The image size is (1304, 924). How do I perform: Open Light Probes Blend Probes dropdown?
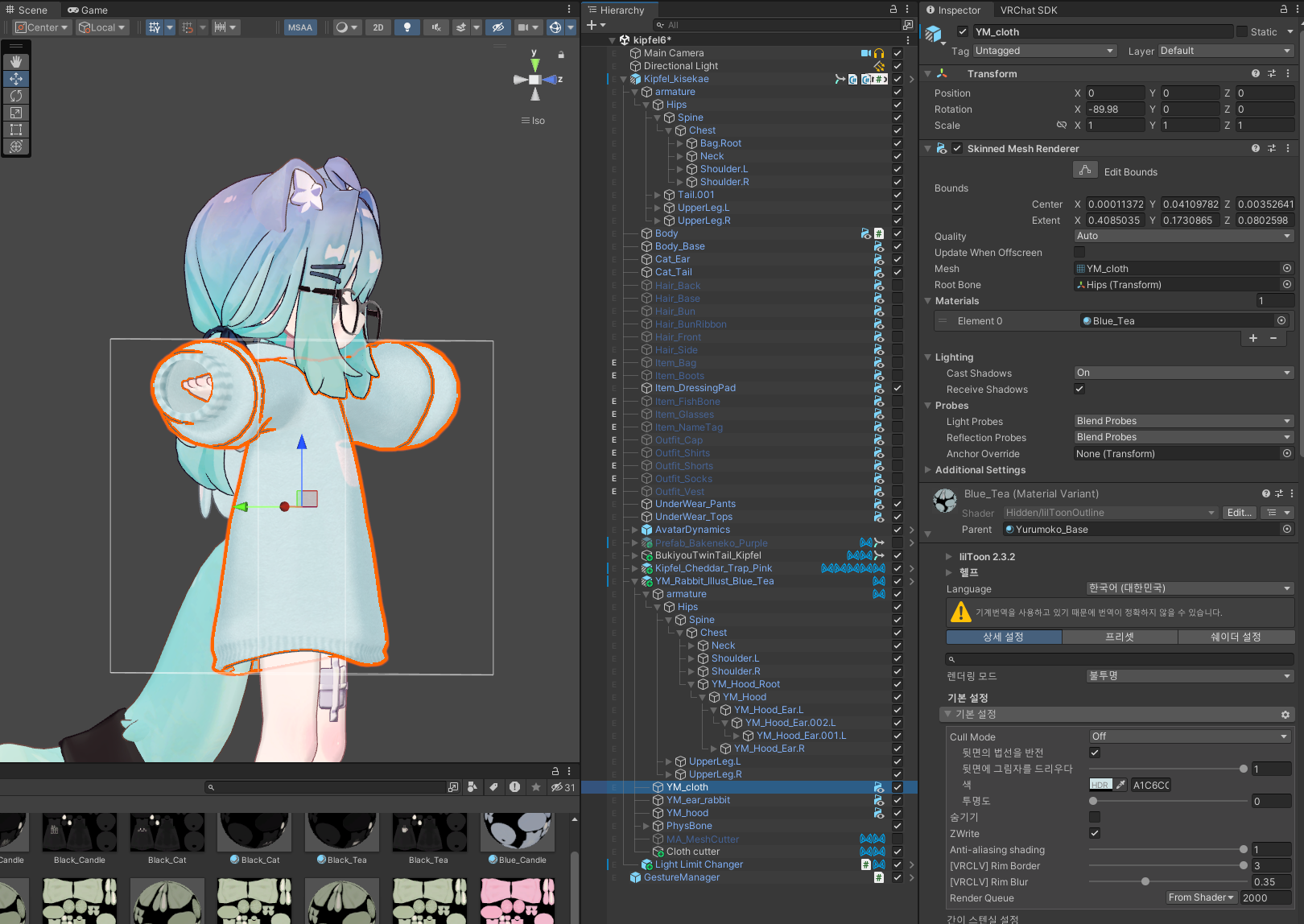coord(1184,421)
